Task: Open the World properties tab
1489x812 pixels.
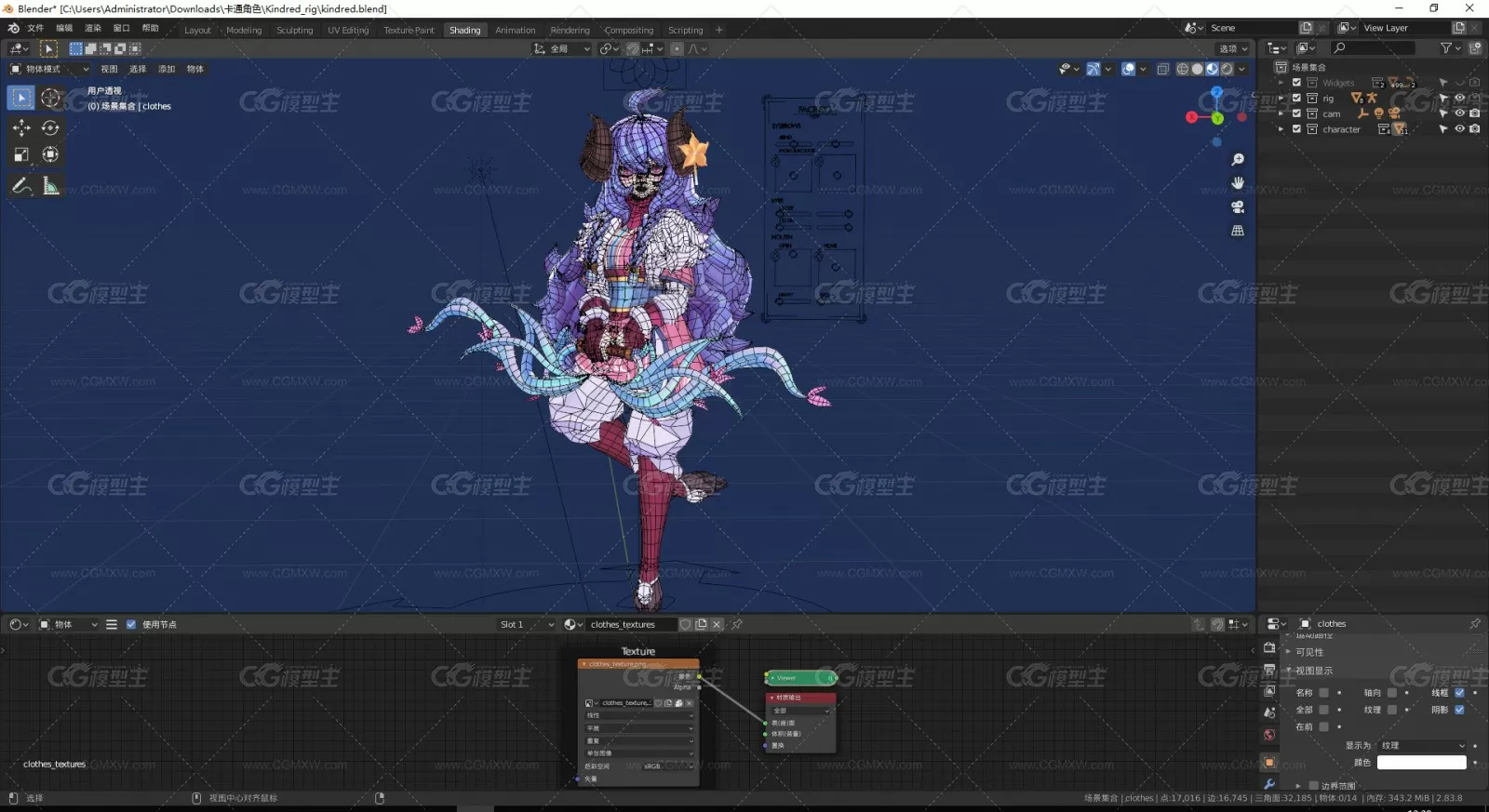Action: [x=1269, y=735]
